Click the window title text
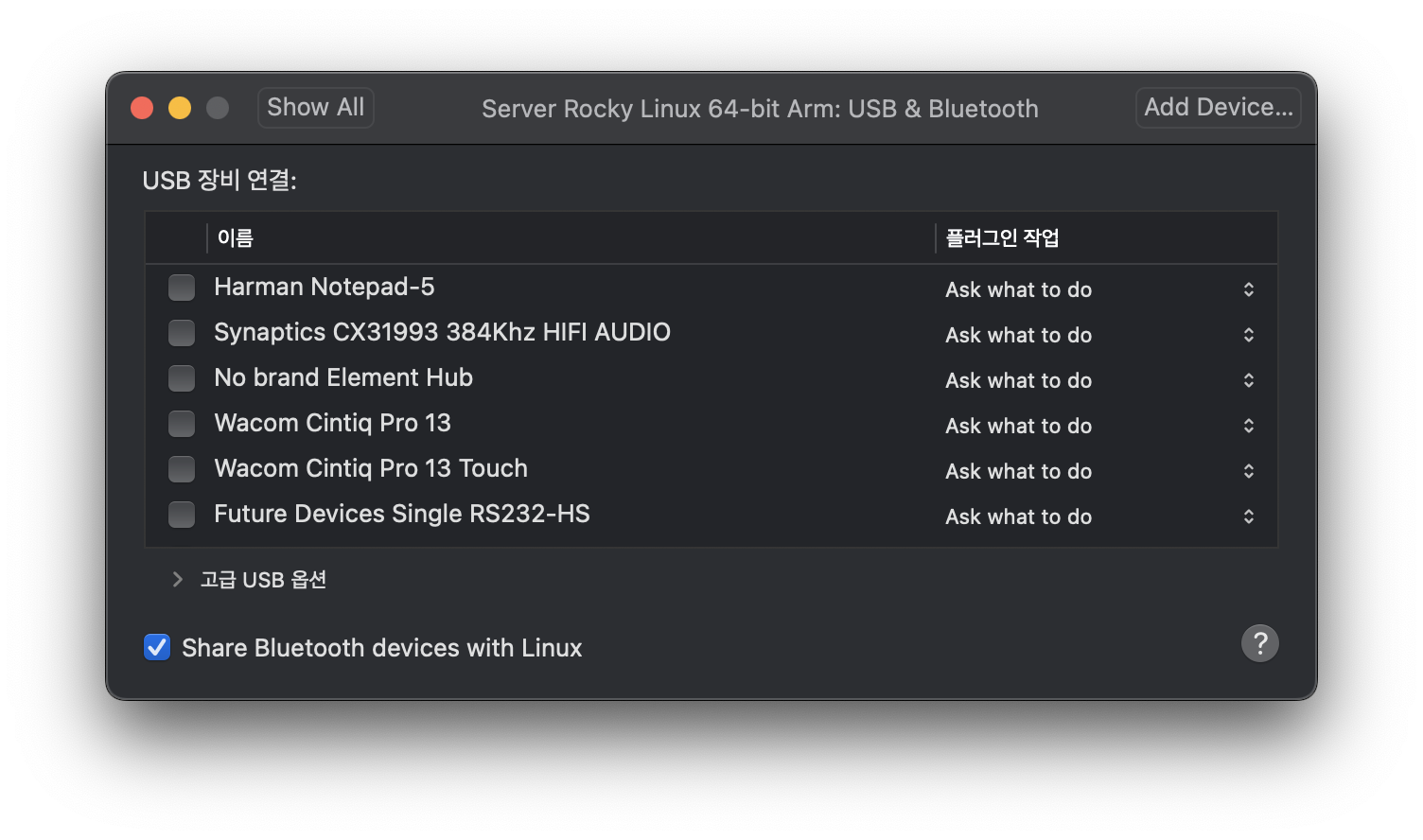The image size is (1423, 840). pos(760,109)
